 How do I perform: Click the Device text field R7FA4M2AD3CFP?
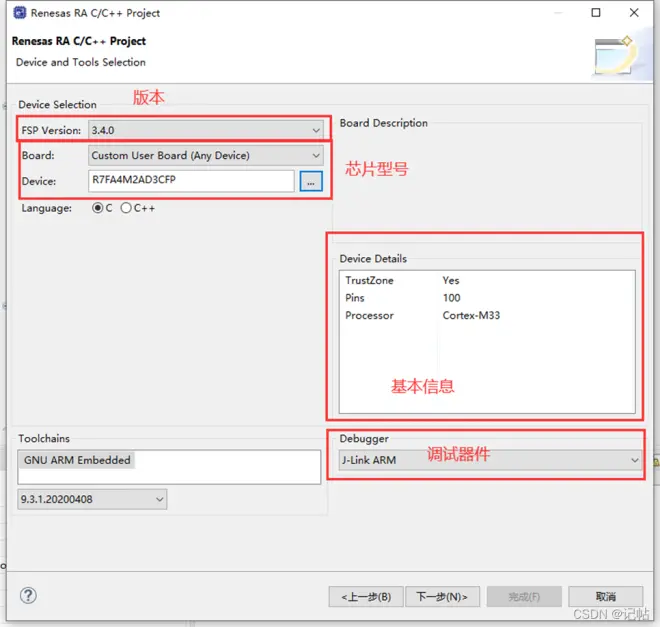click(191, 181)
